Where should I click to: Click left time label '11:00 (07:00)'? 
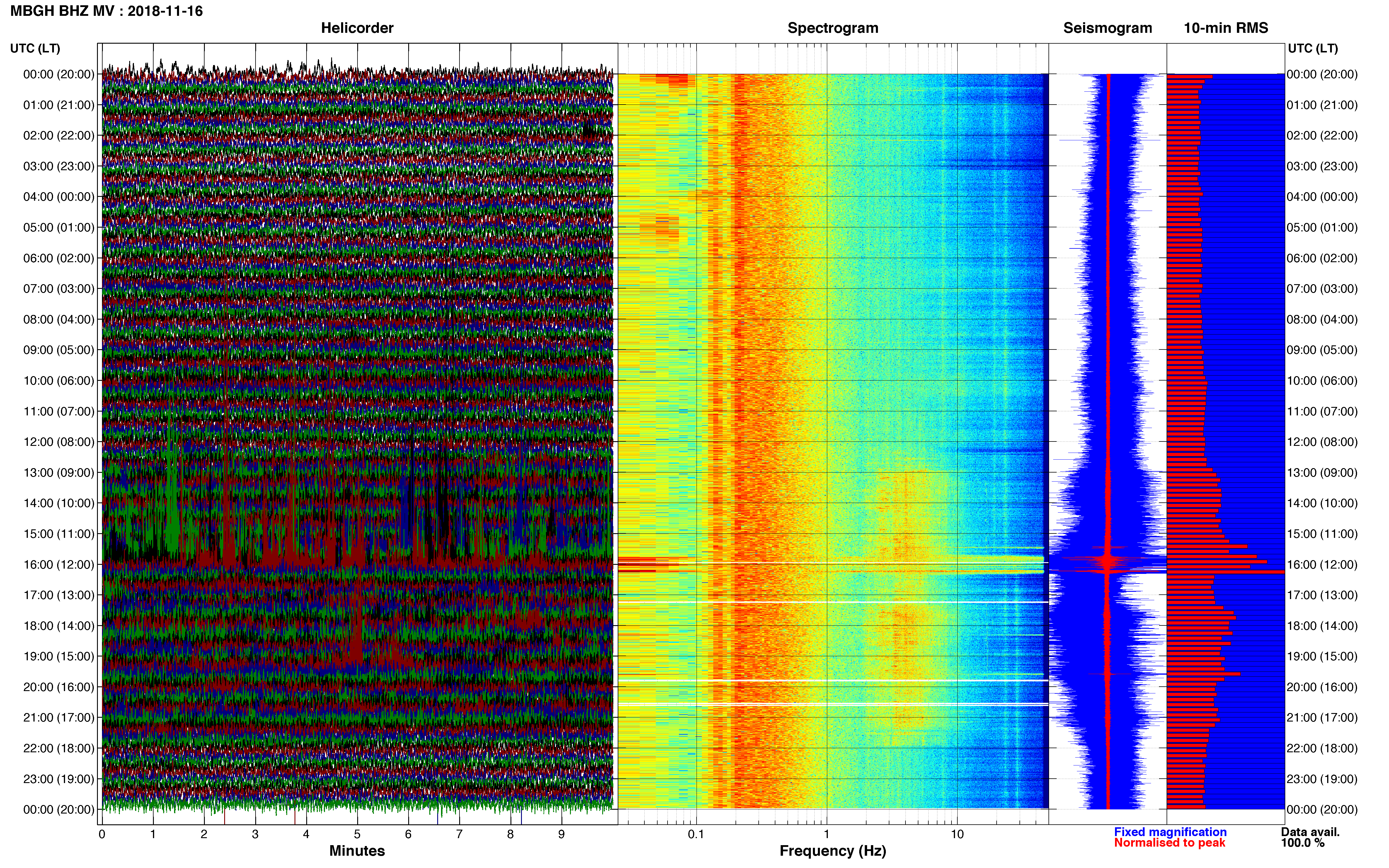pyautogui.click(x=59, y=411)
